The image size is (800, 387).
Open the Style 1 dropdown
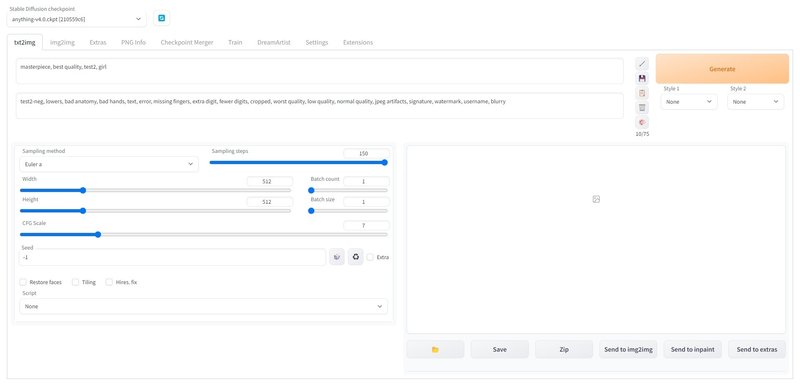click(x=689, y=101)
